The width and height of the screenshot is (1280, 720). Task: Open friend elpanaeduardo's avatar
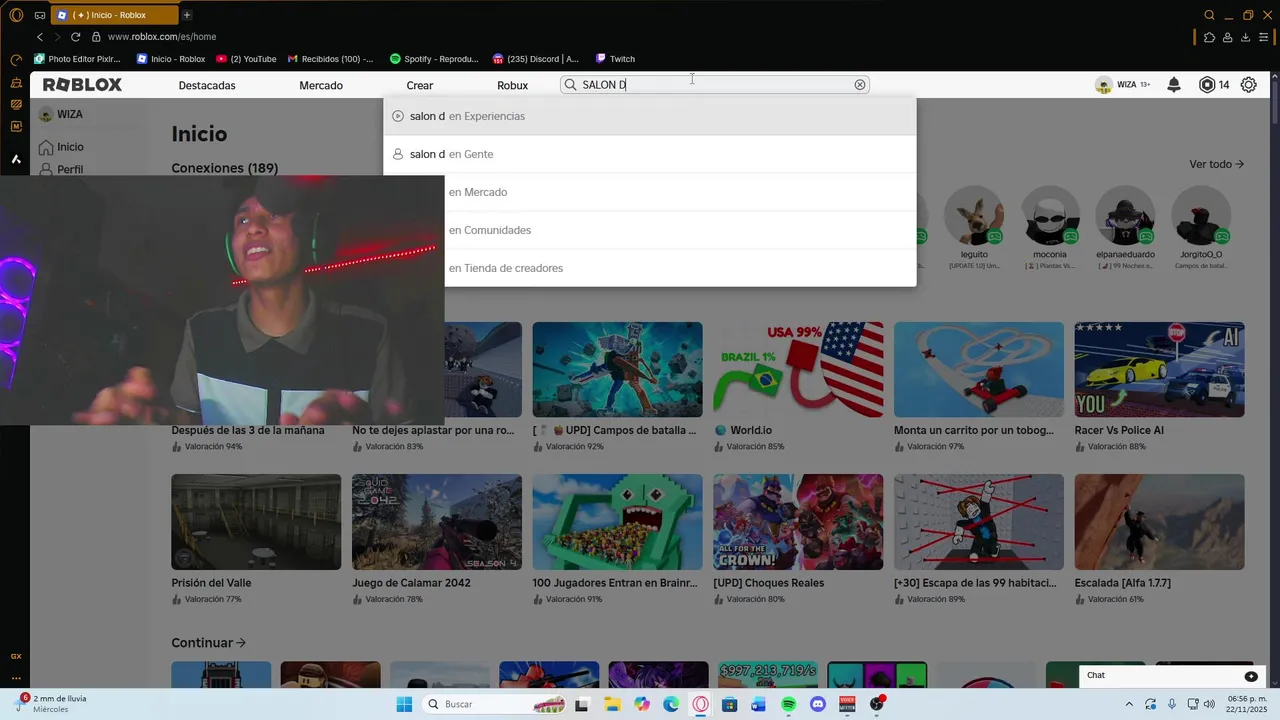pyautogui.click(x=1125, y=215)
